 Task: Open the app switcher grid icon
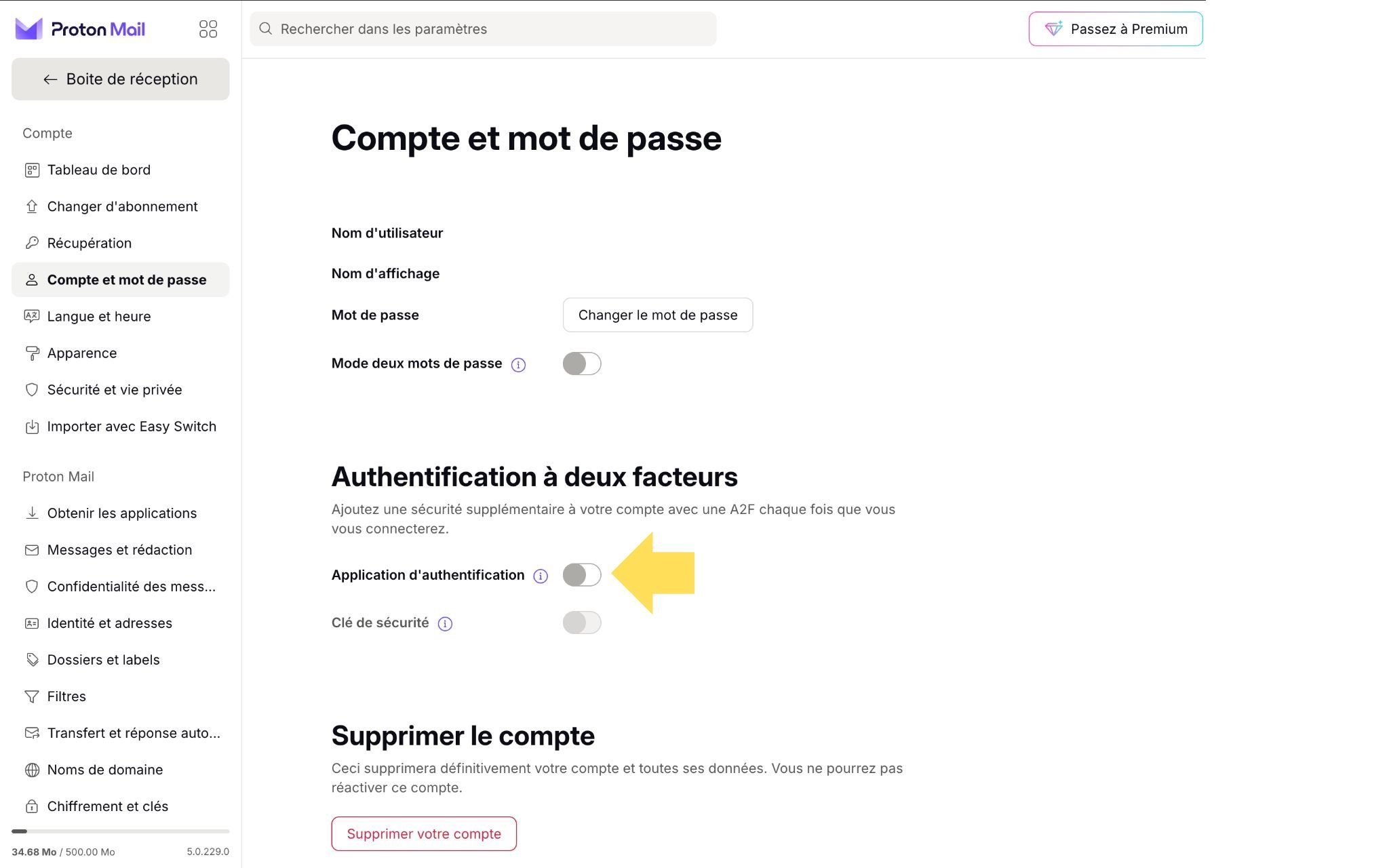pyautogui.click(x=208, y=28)
